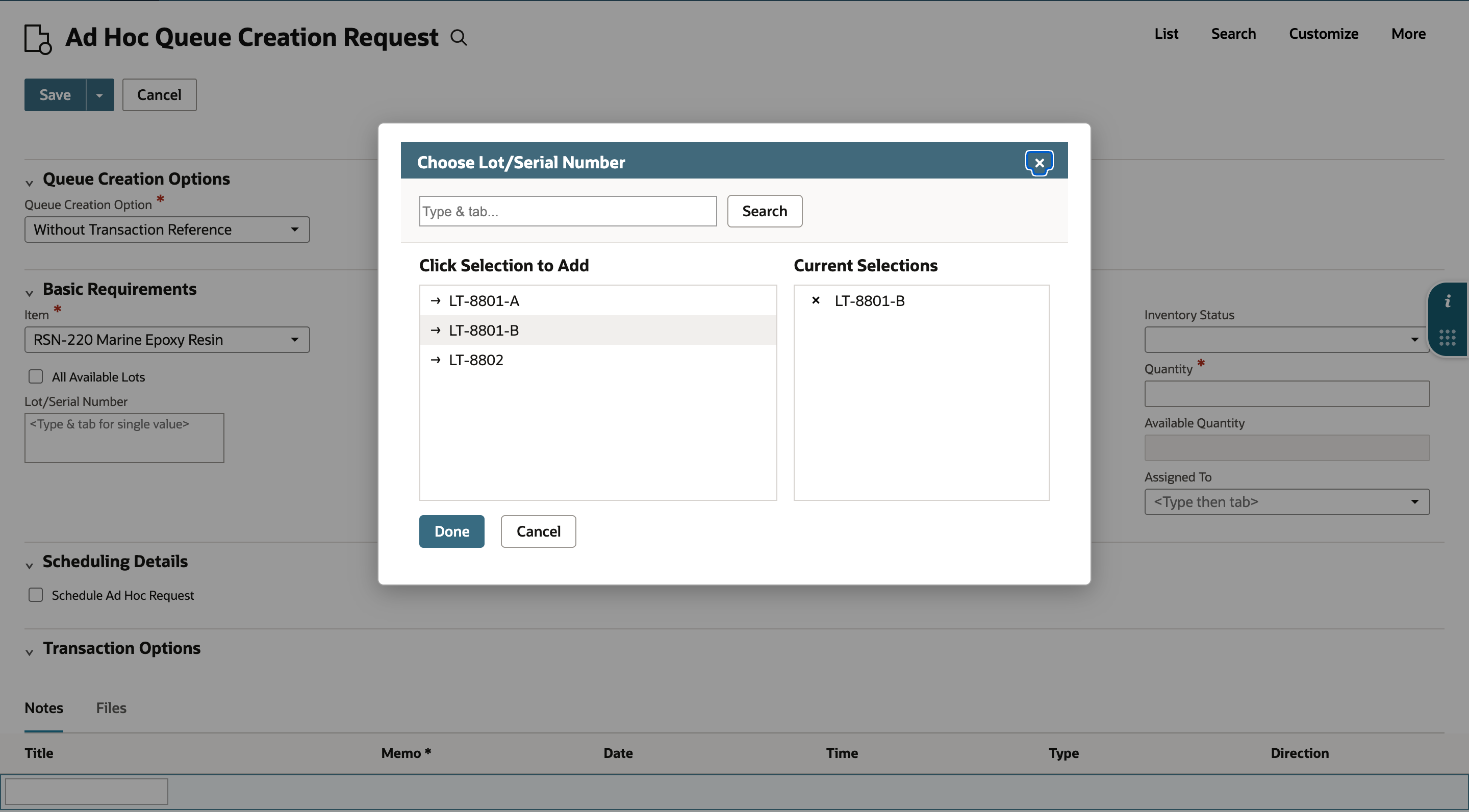
Task: Click the record document icon by title
Action: click(38, 39)
